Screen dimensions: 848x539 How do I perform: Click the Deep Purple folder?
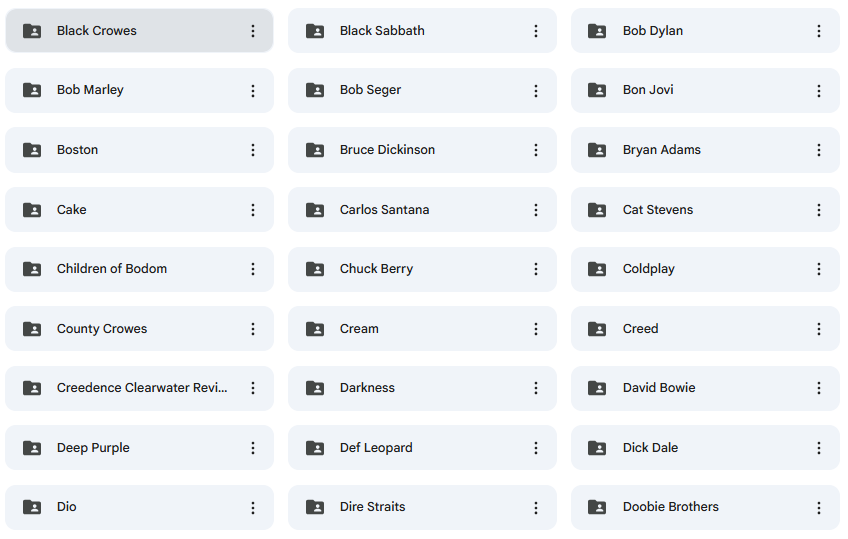point(140,448)
